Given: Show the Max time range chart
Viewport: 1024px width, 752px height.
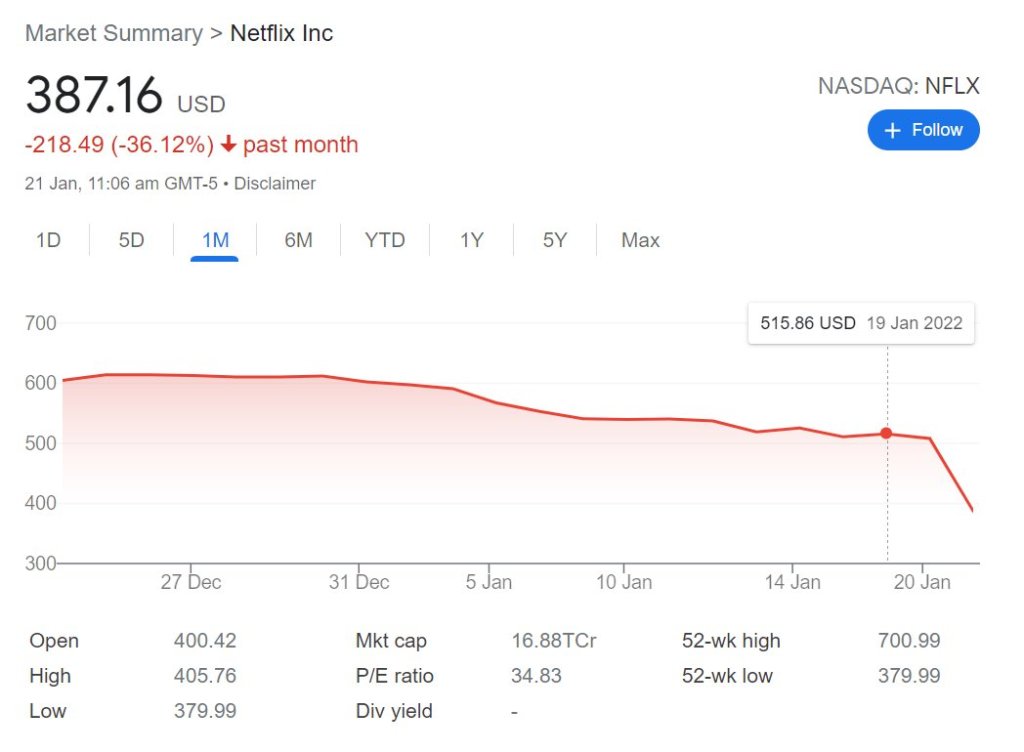Looking at the screenshot, I should click(640, 240).
